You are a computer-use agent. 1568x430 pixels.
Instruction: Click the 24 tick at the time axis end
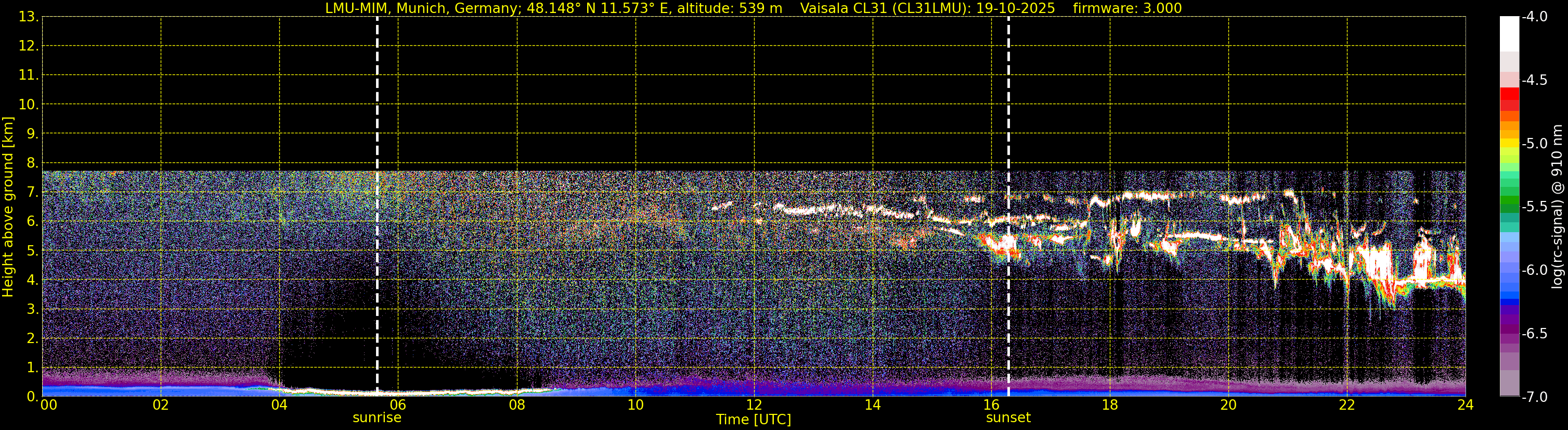[1465, 405]
